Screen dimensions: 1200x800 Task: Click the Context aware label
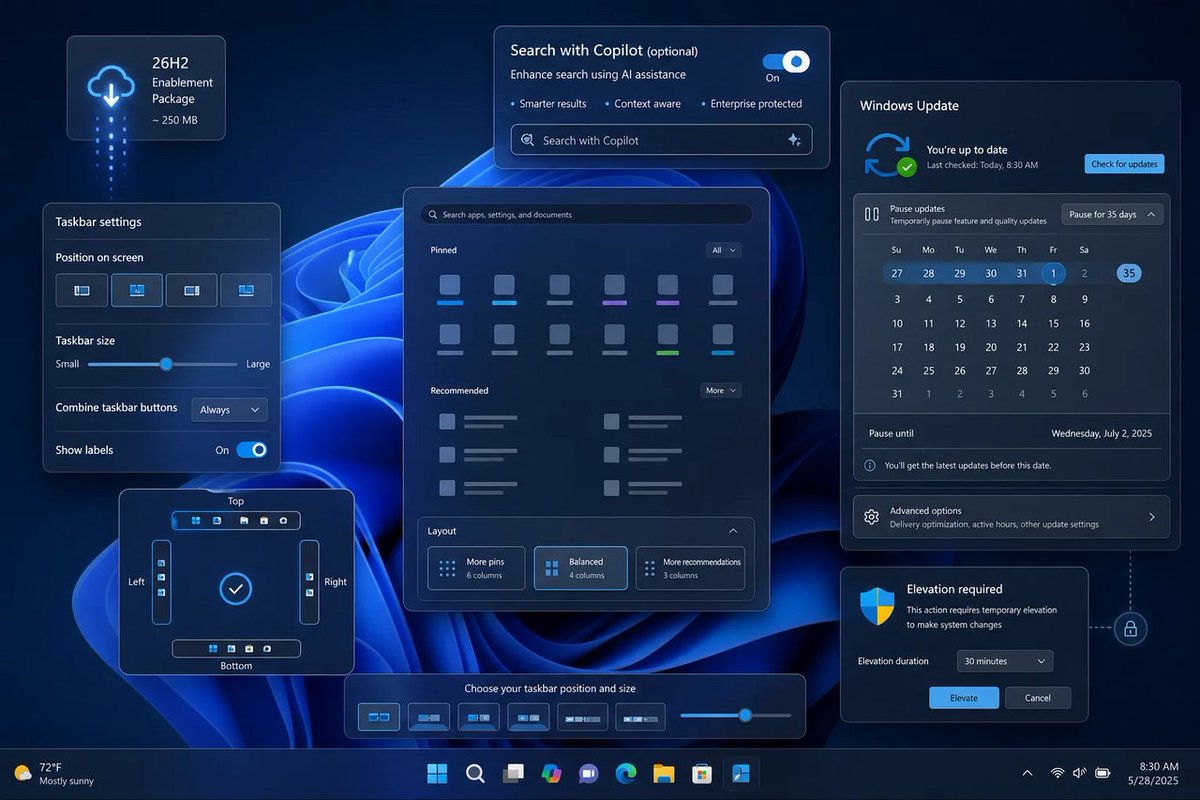click(x=647, y=104)
